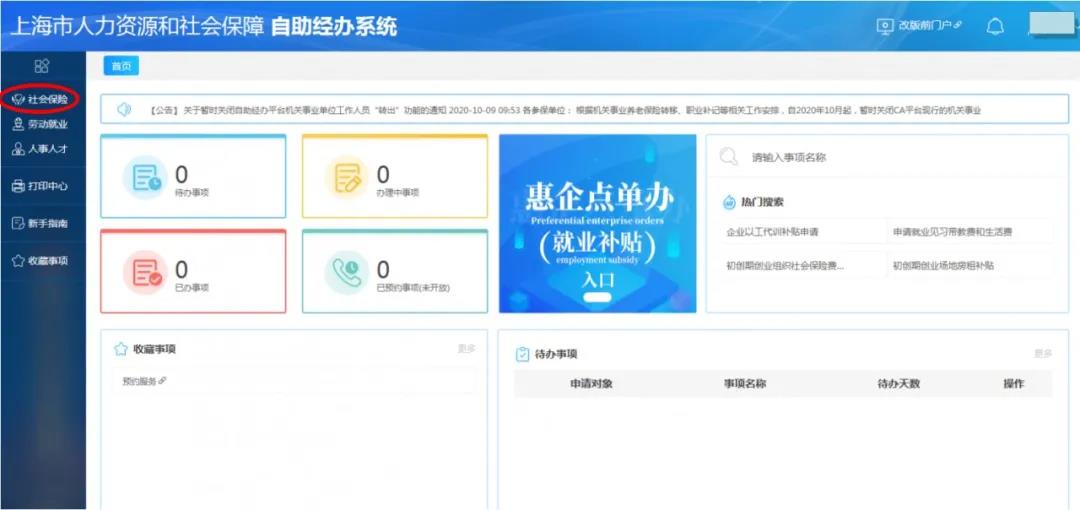
Task: Open the grid menu icon atop sidebar
Action: click(42, 65)
